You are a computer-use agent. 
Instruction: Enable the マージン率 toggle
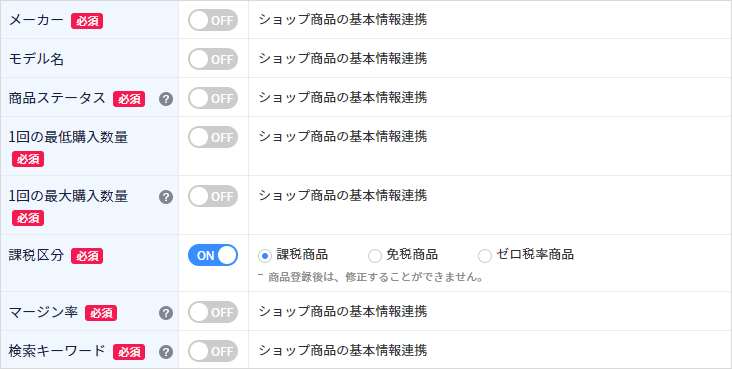[x=213, y=312]
